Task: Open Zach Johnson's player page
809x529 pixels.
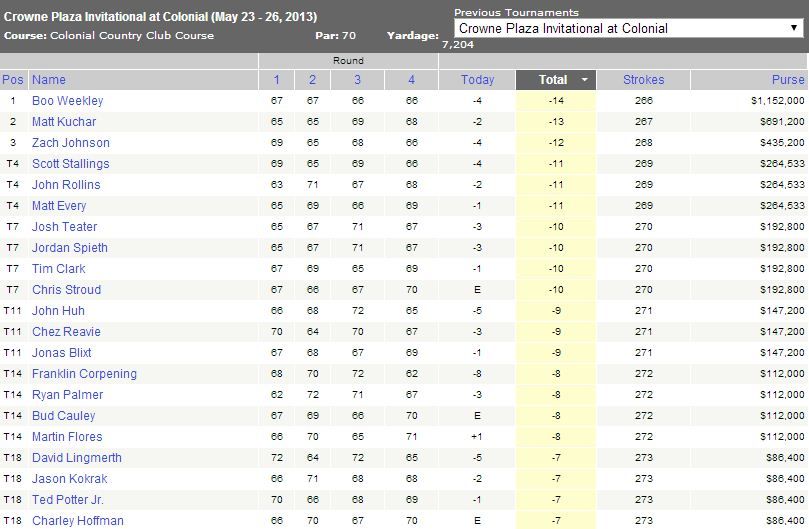Action: pyautogui.click(x=71, y=142)
